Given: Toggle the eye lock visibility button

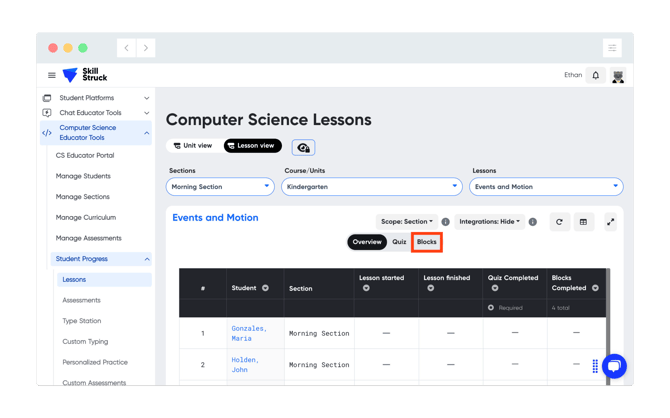Looking at the screenshot, I should [x=303, y=147].
